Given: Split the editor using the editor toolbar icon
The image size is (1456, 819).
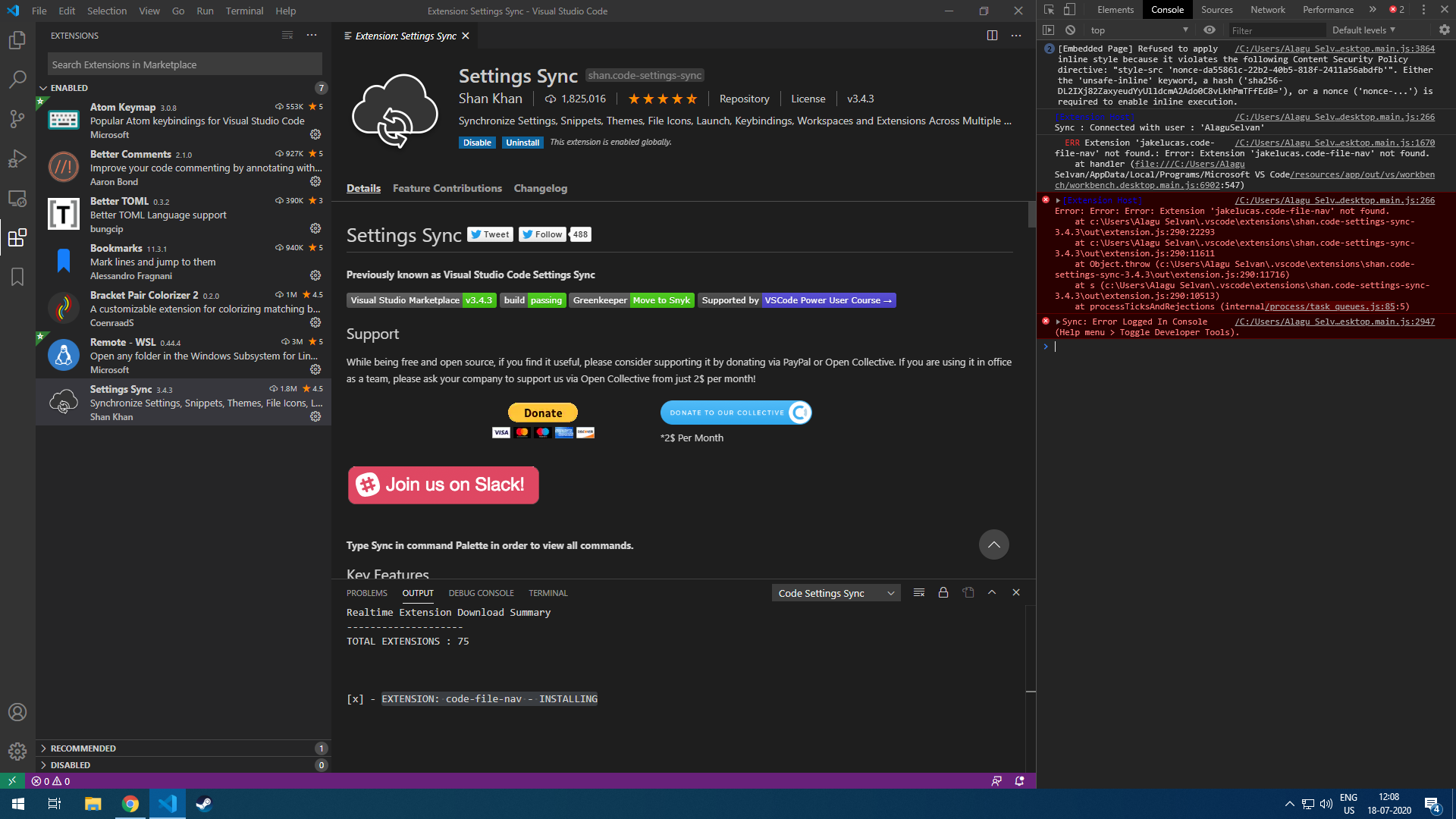Looking at the screenshot, I should coord(993,36).
